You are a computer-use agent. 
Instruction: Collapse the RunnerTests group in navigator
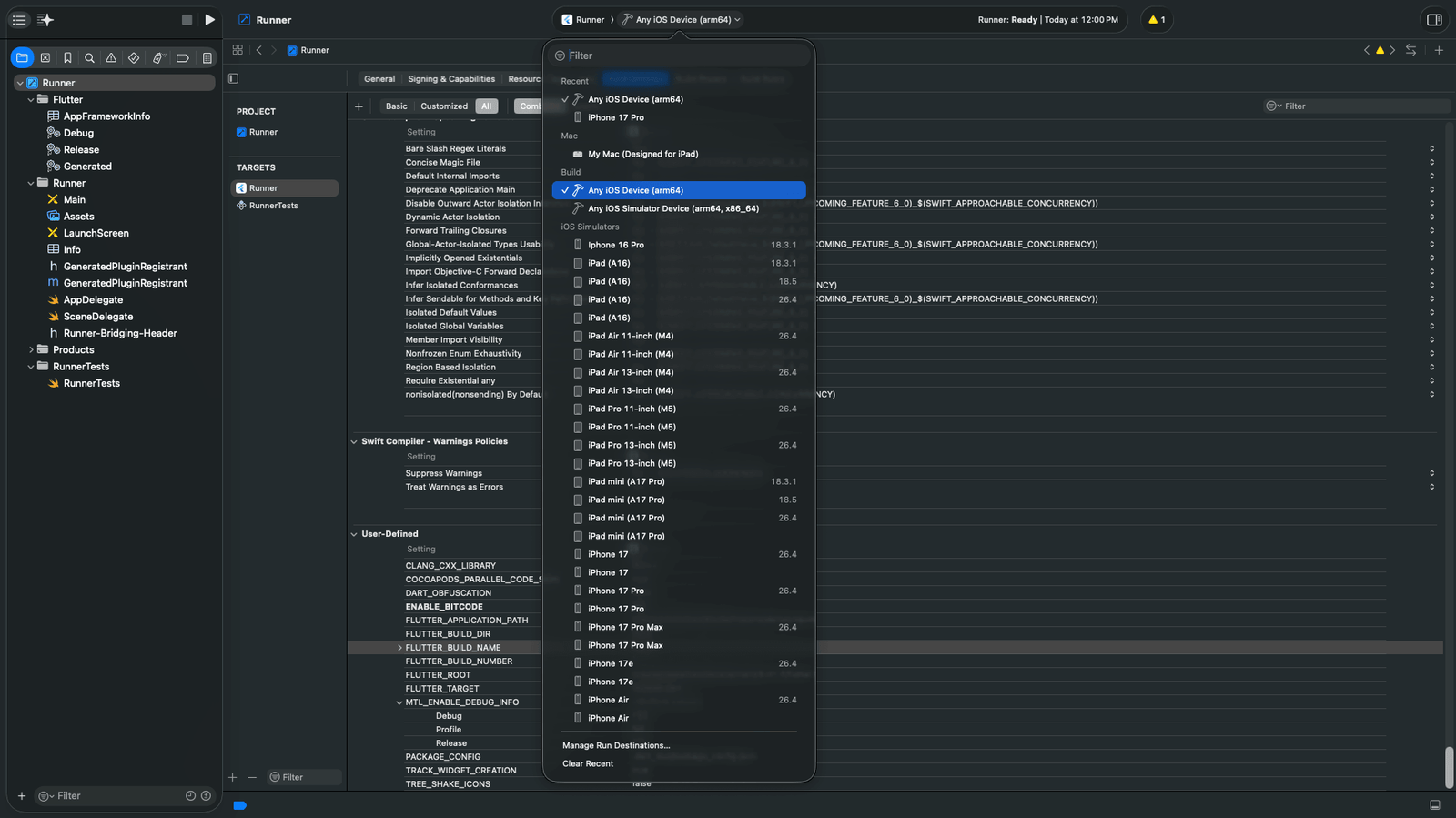click(x=31, y=367)
